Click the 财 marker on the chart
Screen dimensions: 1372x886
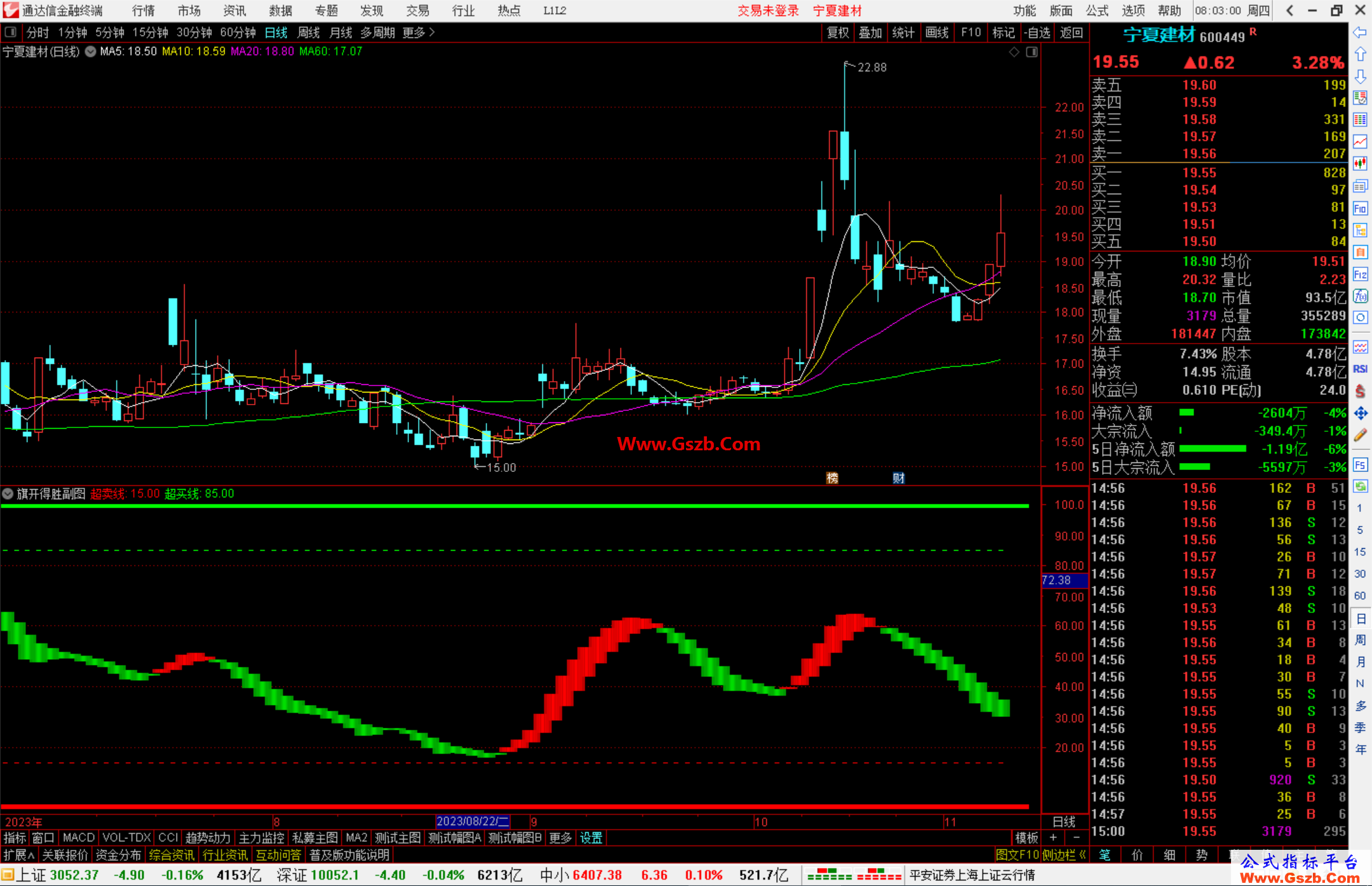pyautogui.click(x=898, y=478)
